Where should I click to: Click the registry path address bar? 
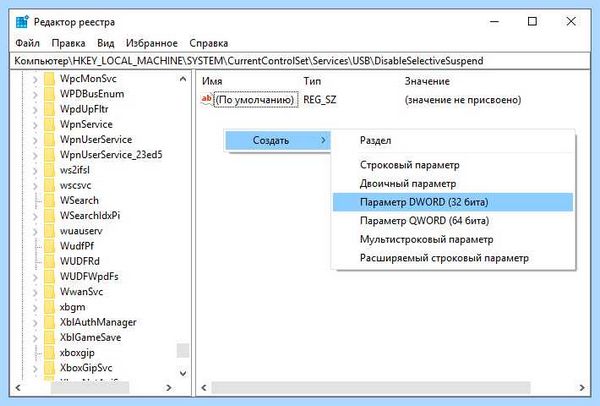pos(300,61)
